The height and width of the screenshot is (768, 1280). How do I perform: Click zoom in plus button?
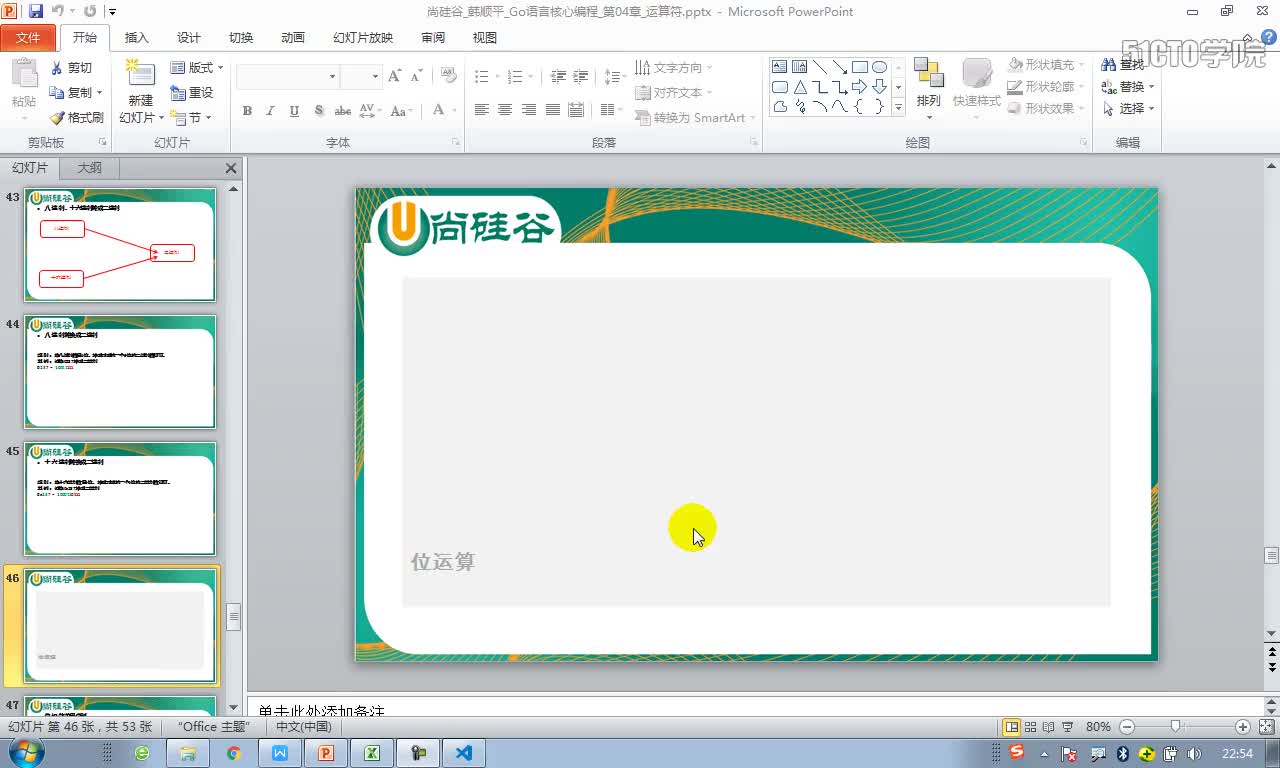coord(1243,727)
